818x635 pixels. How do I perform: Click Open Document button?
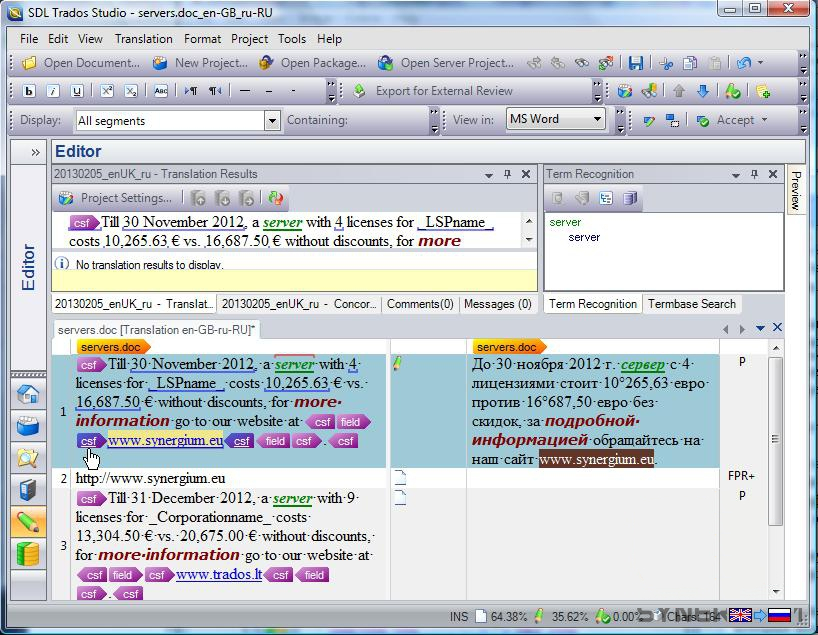(x=81, y=63)
